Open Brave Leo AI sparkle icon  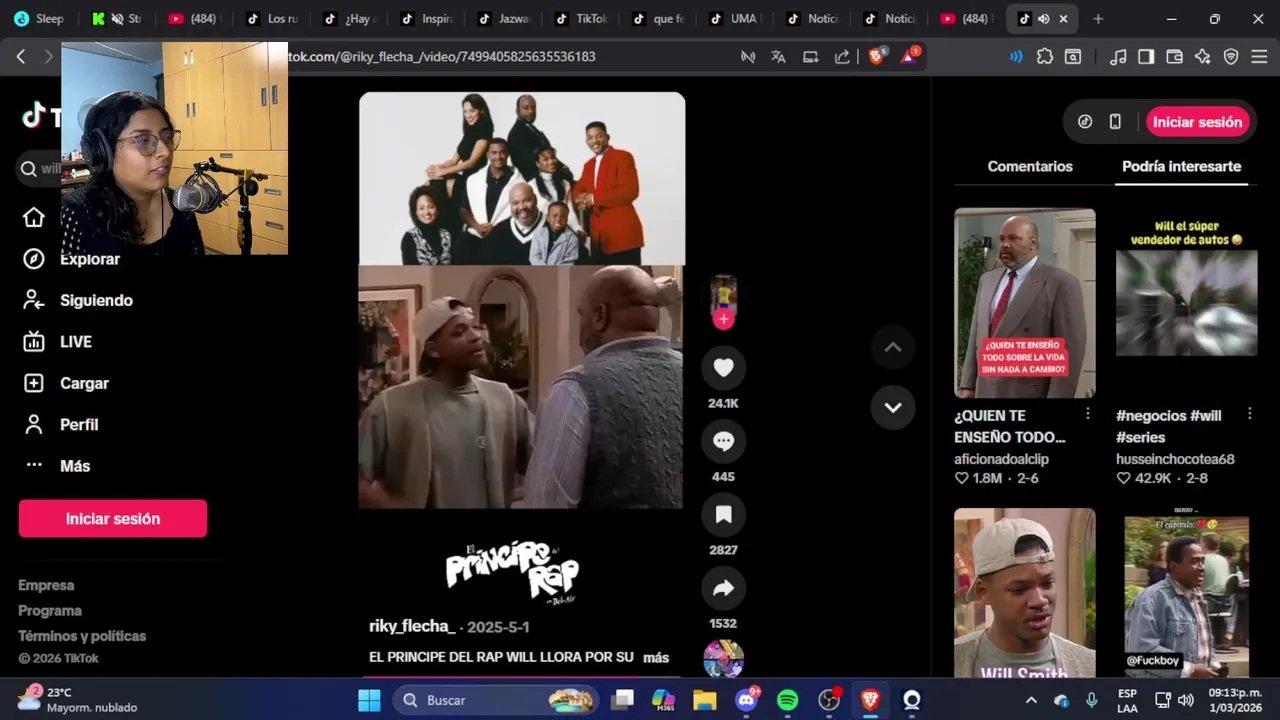pos(1203,57)
